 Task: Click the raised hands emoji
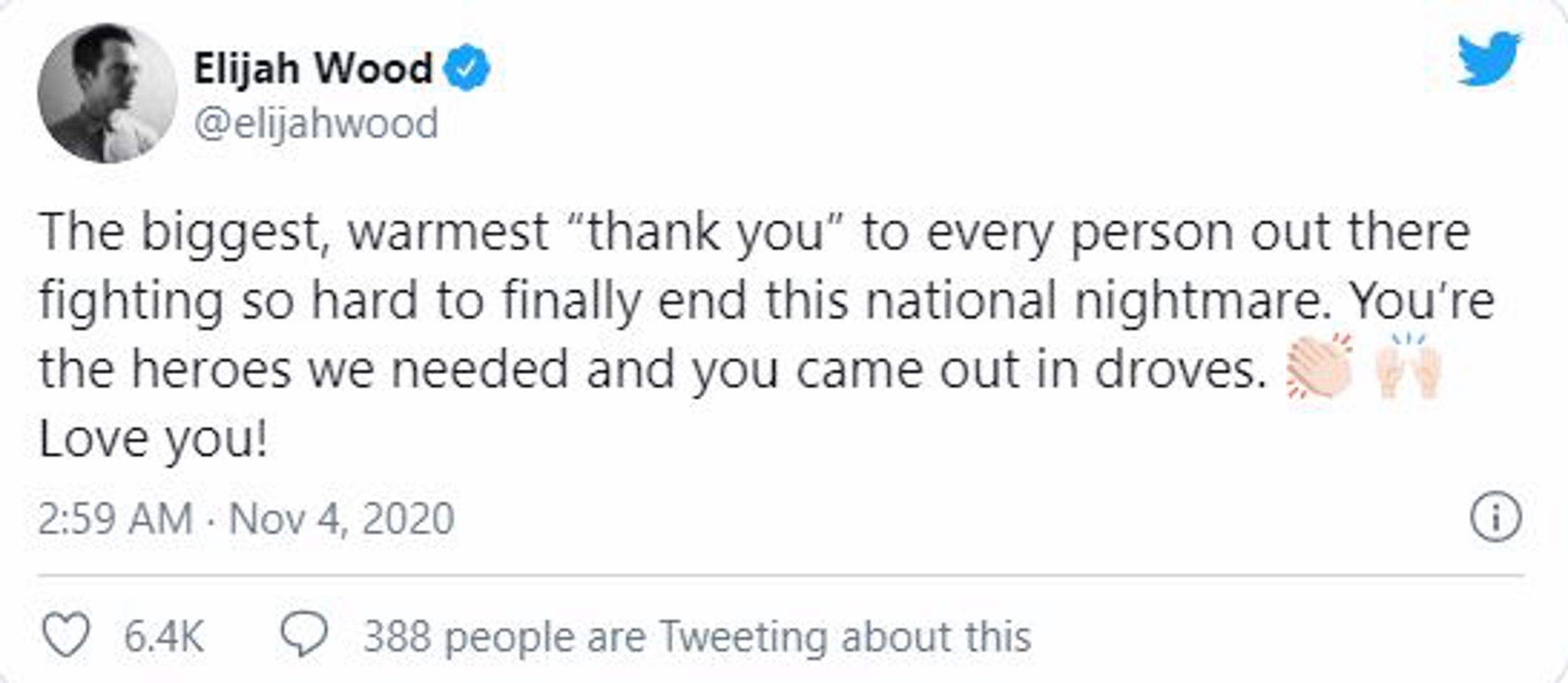pos(1409,367)
